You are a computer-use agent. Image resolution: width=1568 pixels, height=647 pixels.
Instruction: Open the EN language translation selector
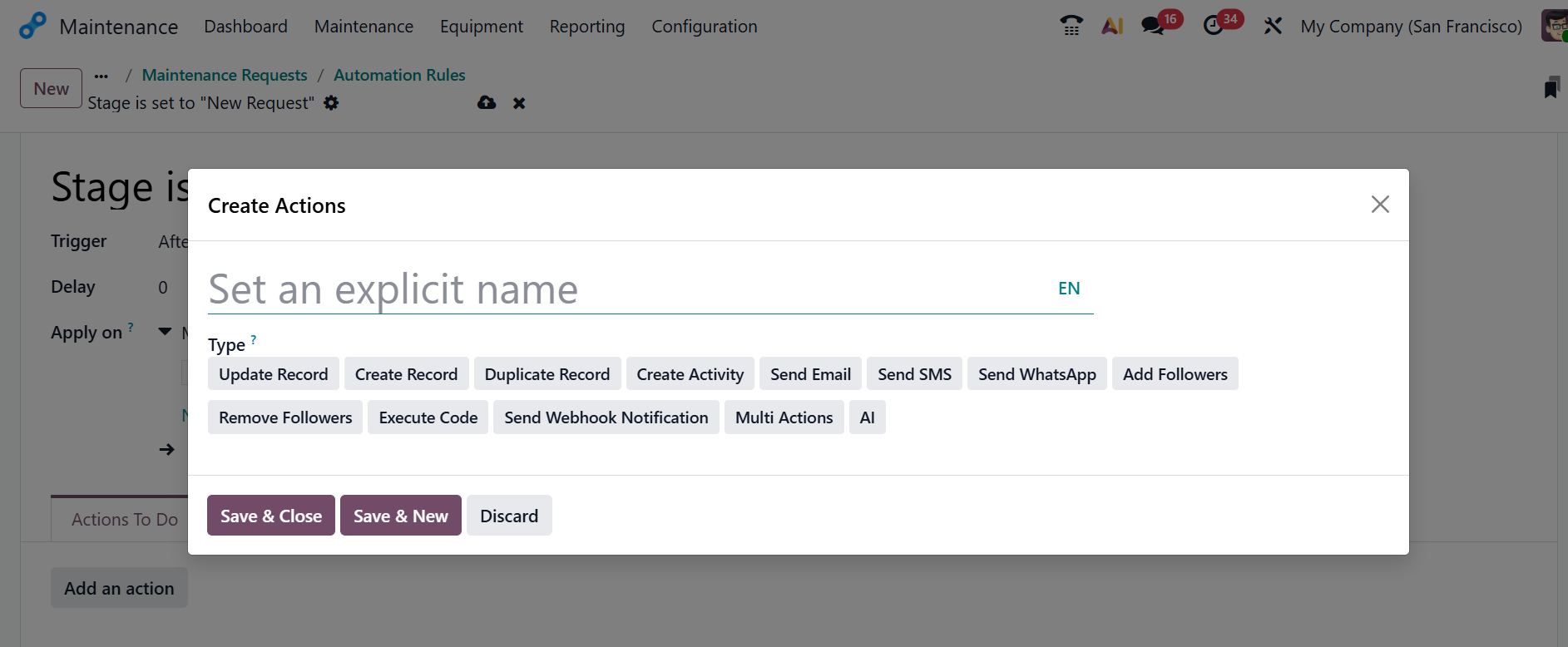[1068, 289]
